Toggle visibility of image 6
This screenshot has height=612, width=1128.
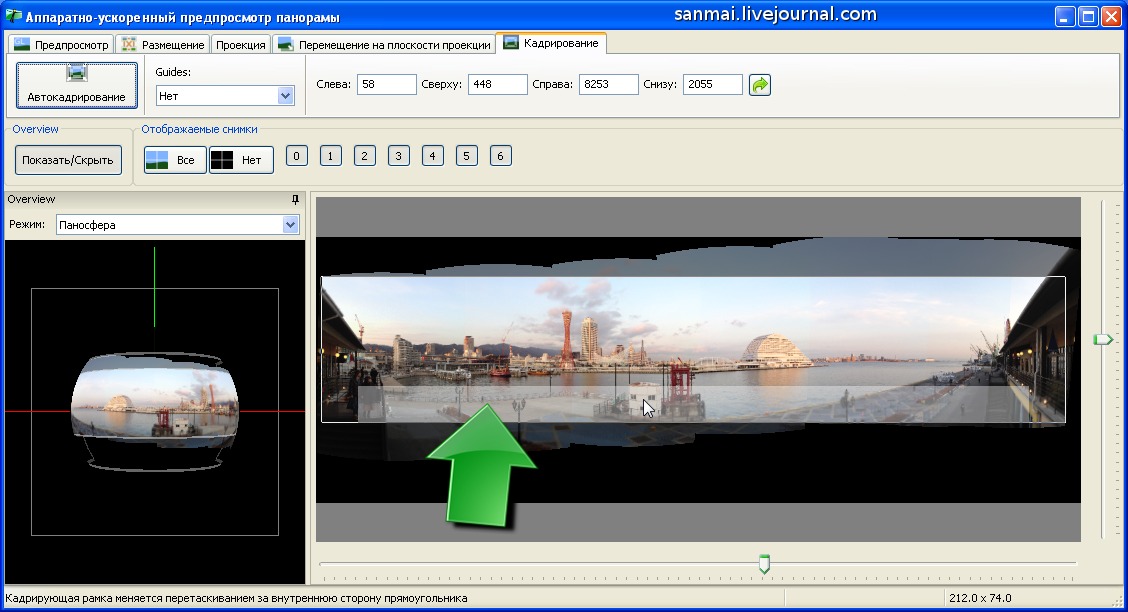point(500,156)
